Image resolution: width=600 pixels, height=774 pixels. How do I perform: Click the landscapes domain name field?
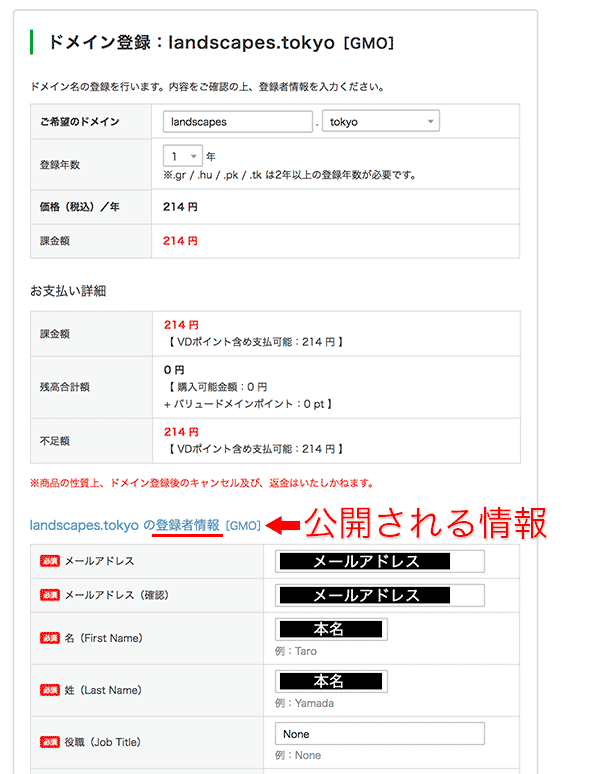tap(237, 121)
